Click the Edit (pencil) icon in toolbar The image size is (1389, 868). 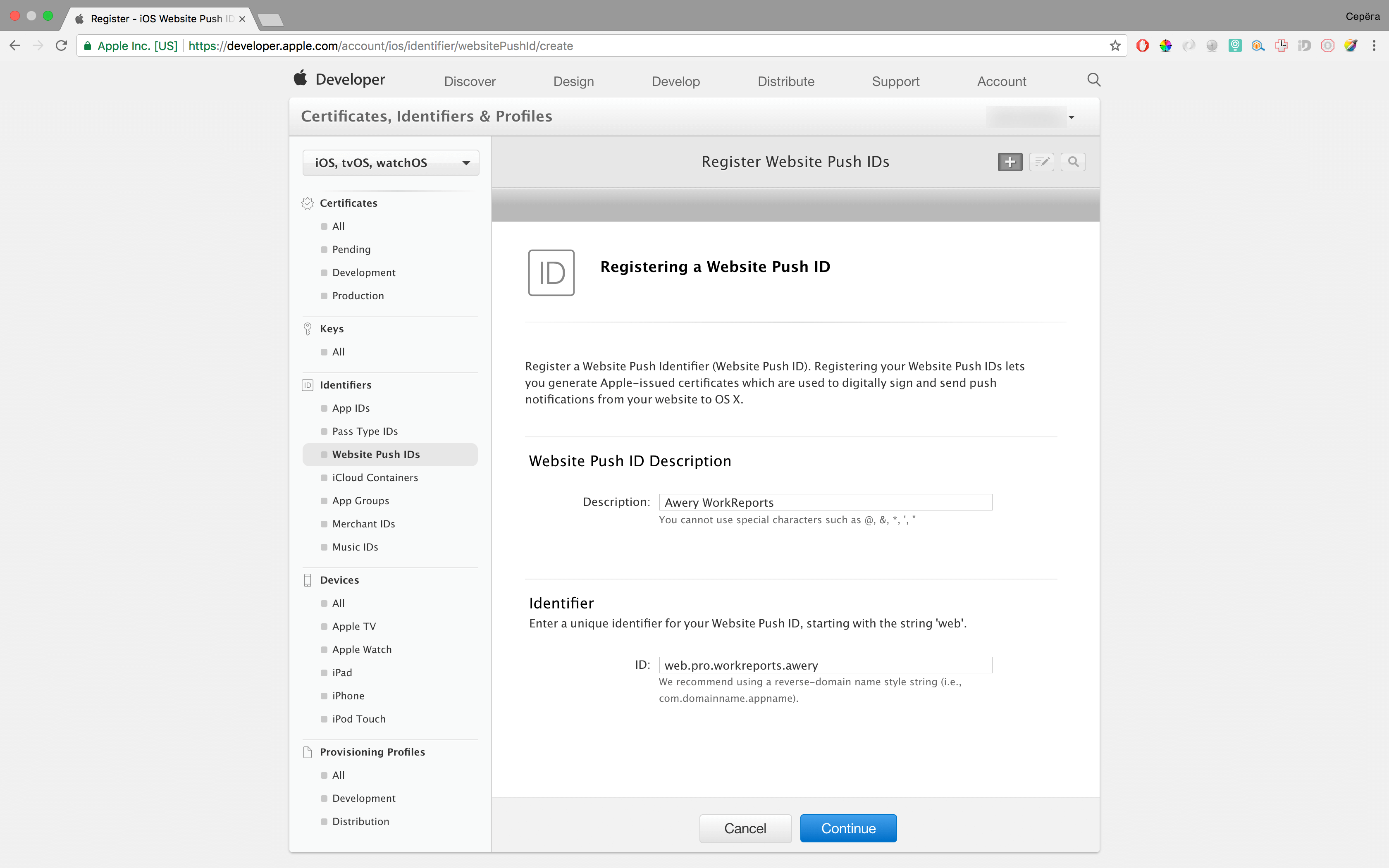coord(1041,161)
